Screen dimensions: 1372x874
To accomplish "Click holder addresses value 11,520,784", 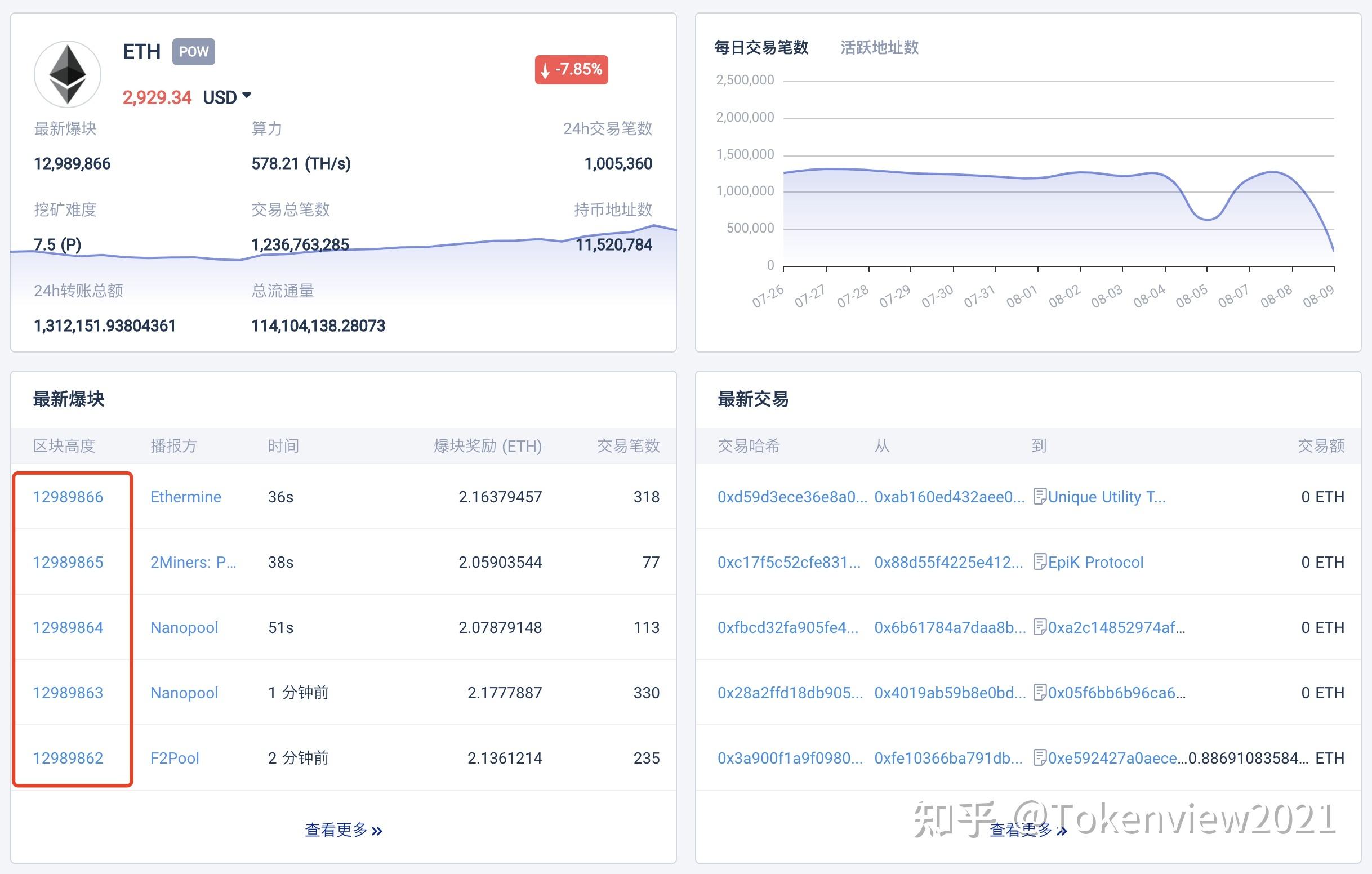I will 614,245.
